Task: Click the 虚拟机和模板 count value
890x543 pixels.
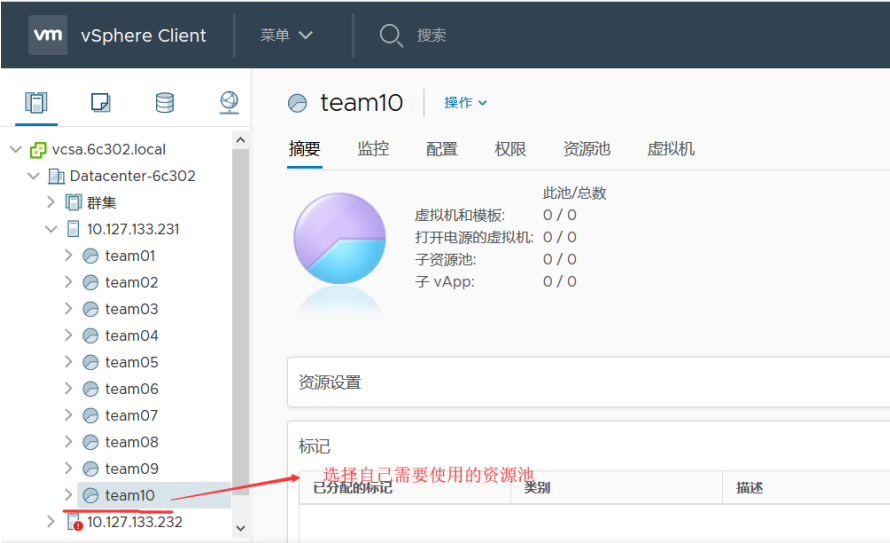Action: 560,215
